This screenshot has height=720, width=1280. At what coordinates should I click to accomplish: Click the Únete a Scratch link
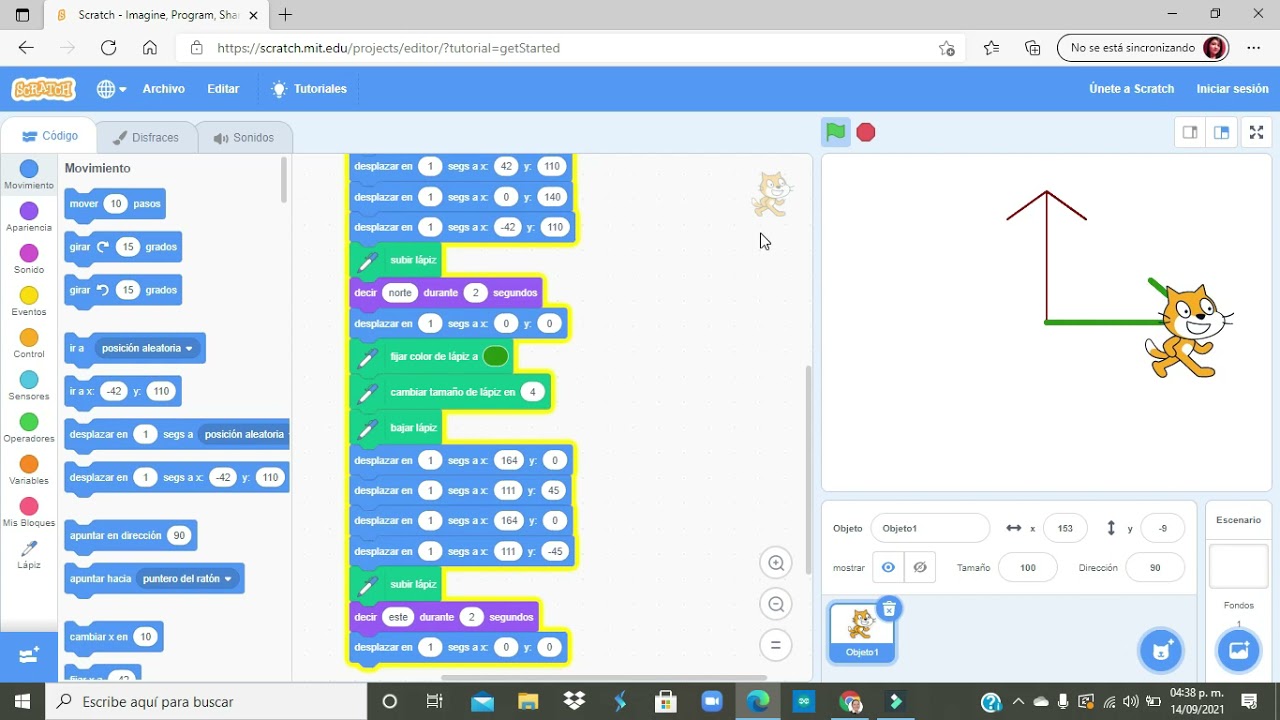click(1131, 89)
